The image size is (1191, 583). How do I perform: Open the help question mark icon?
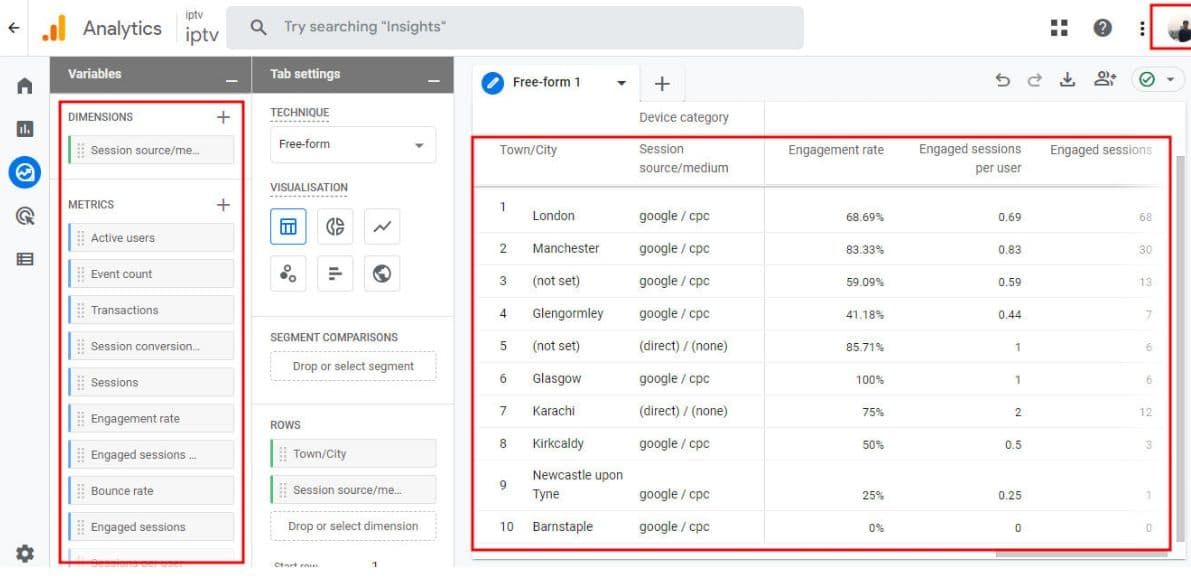click(1102, 28)
